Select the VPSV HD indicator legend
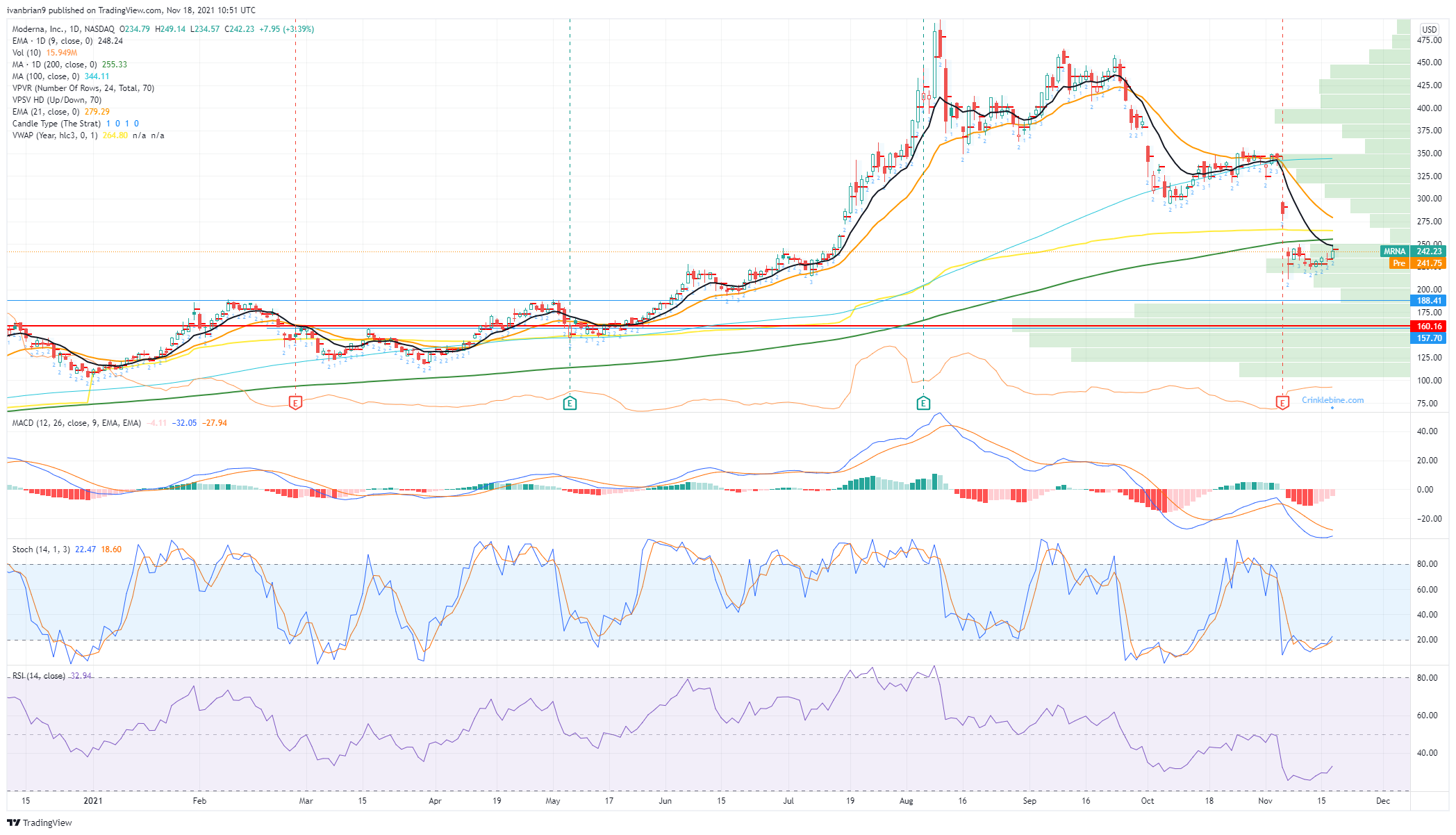This screenshot has width=1456, height=835. (x=57, y=100)
